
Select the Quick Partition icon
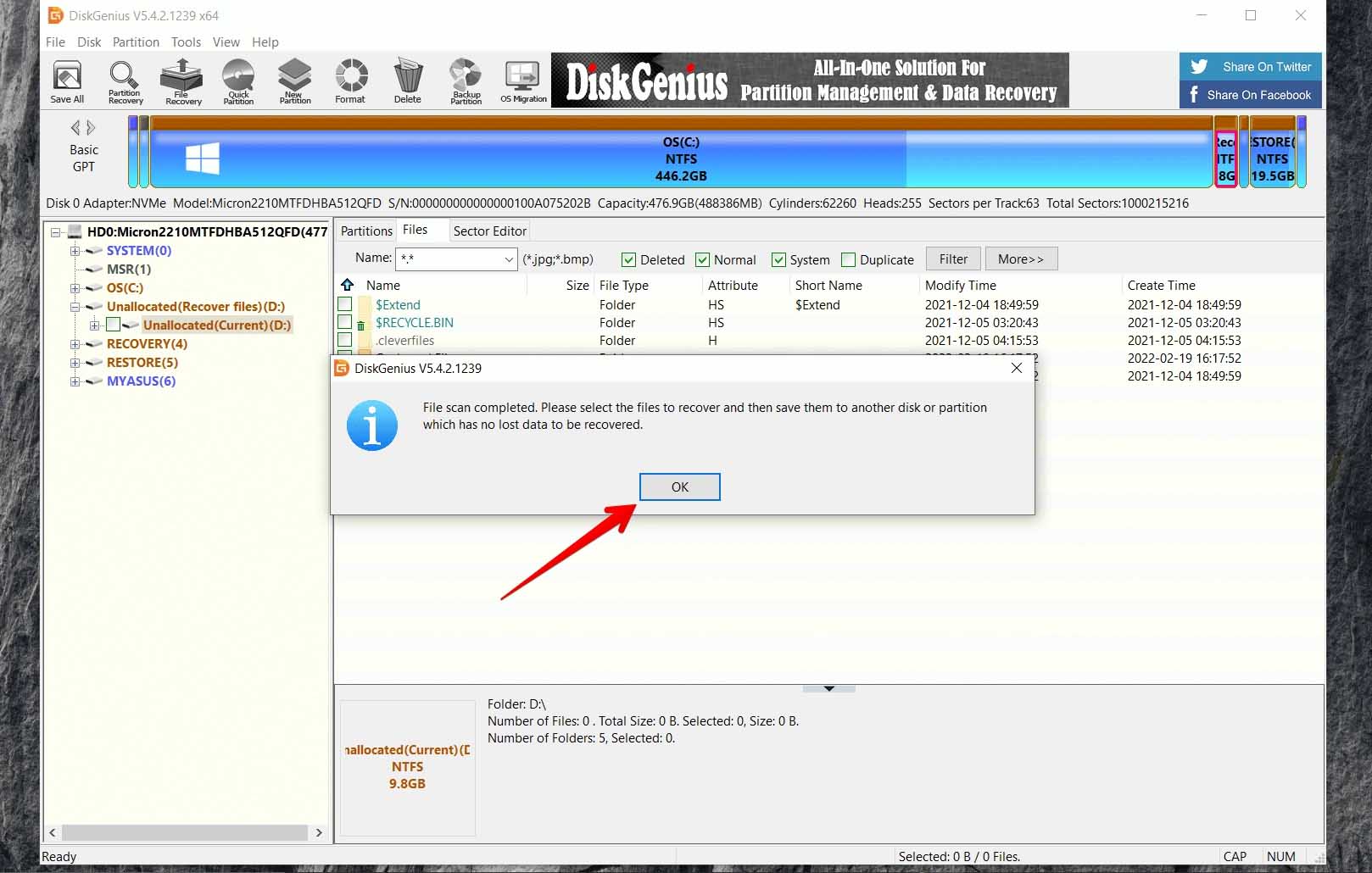click(238, 81)
